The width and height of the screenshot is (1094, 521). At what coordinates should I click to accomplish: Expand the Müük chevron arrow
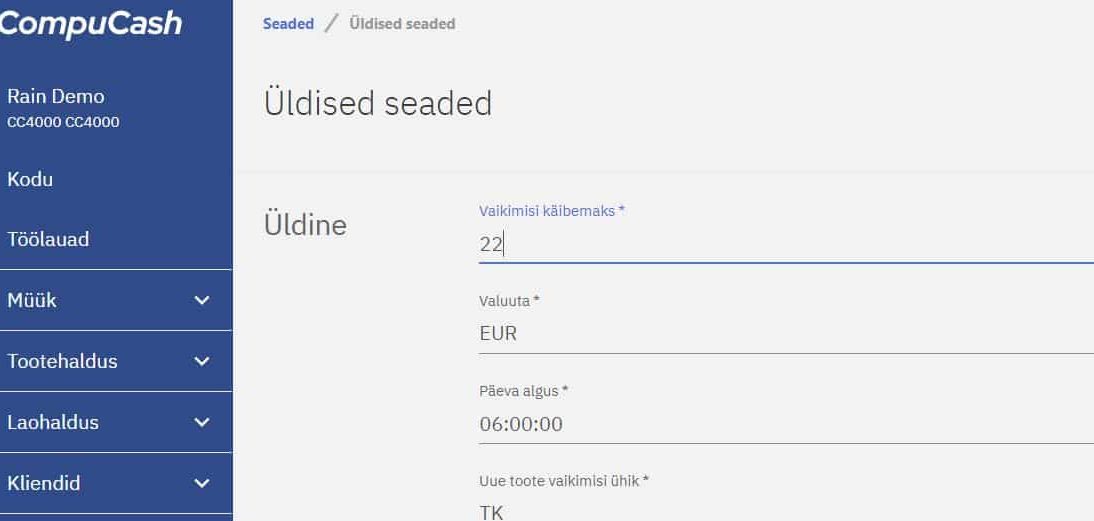[202, 300]
